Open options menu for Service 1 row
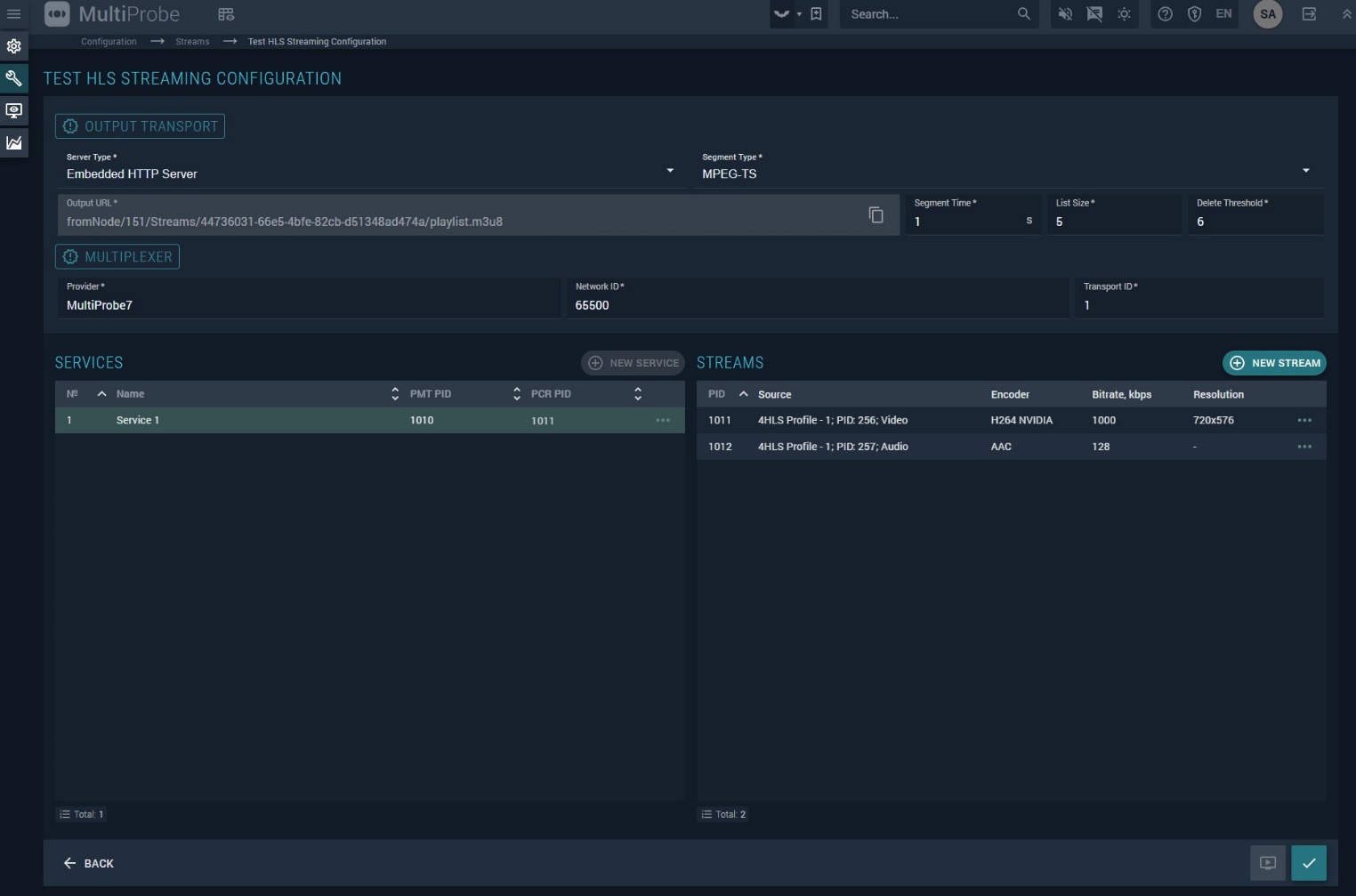Screen dimensions: 1356x896 pyautogui.click(x=663, y=420)
